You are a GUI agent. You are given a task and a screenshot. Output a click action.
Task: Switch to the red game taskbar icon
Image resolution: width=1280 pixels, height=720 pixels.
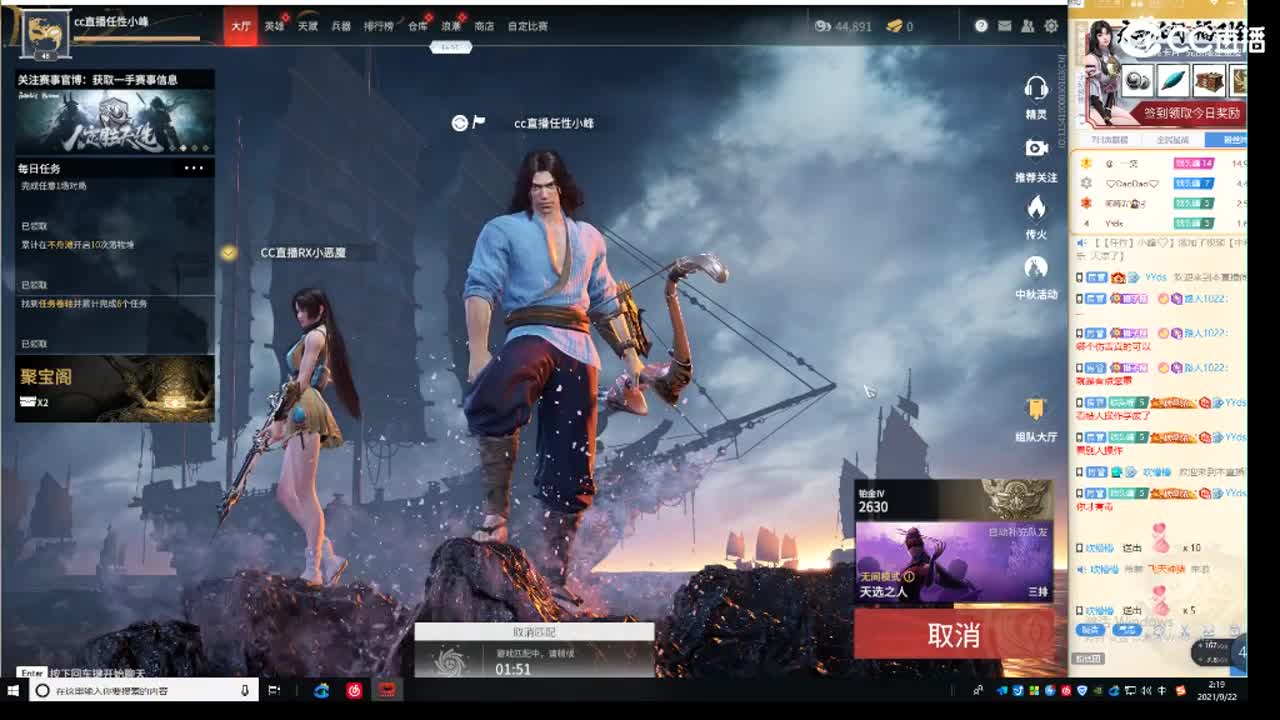[x=387, y=690]
